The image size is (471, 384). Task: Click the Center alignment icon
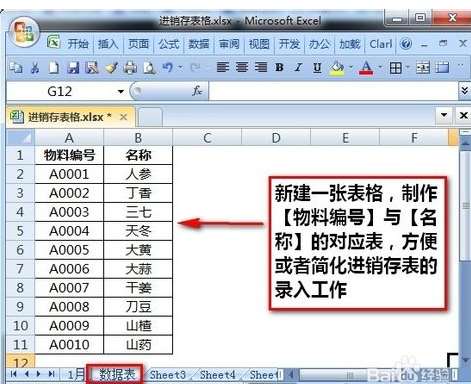(x=242, y=68)
